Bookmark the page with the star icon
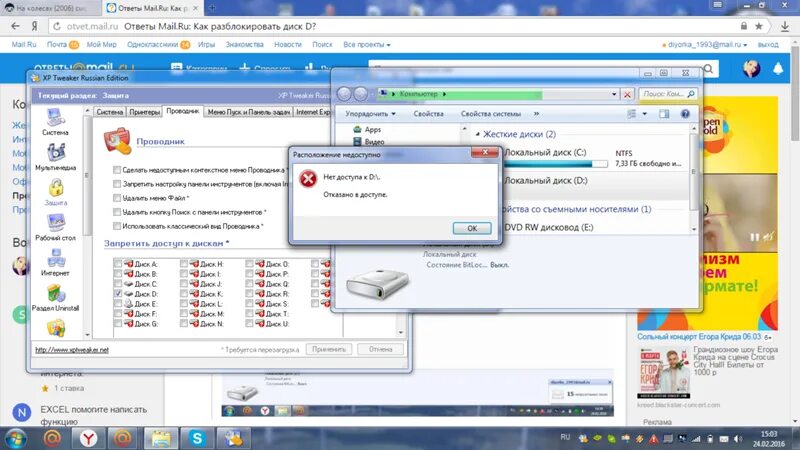 click(759, 26)
